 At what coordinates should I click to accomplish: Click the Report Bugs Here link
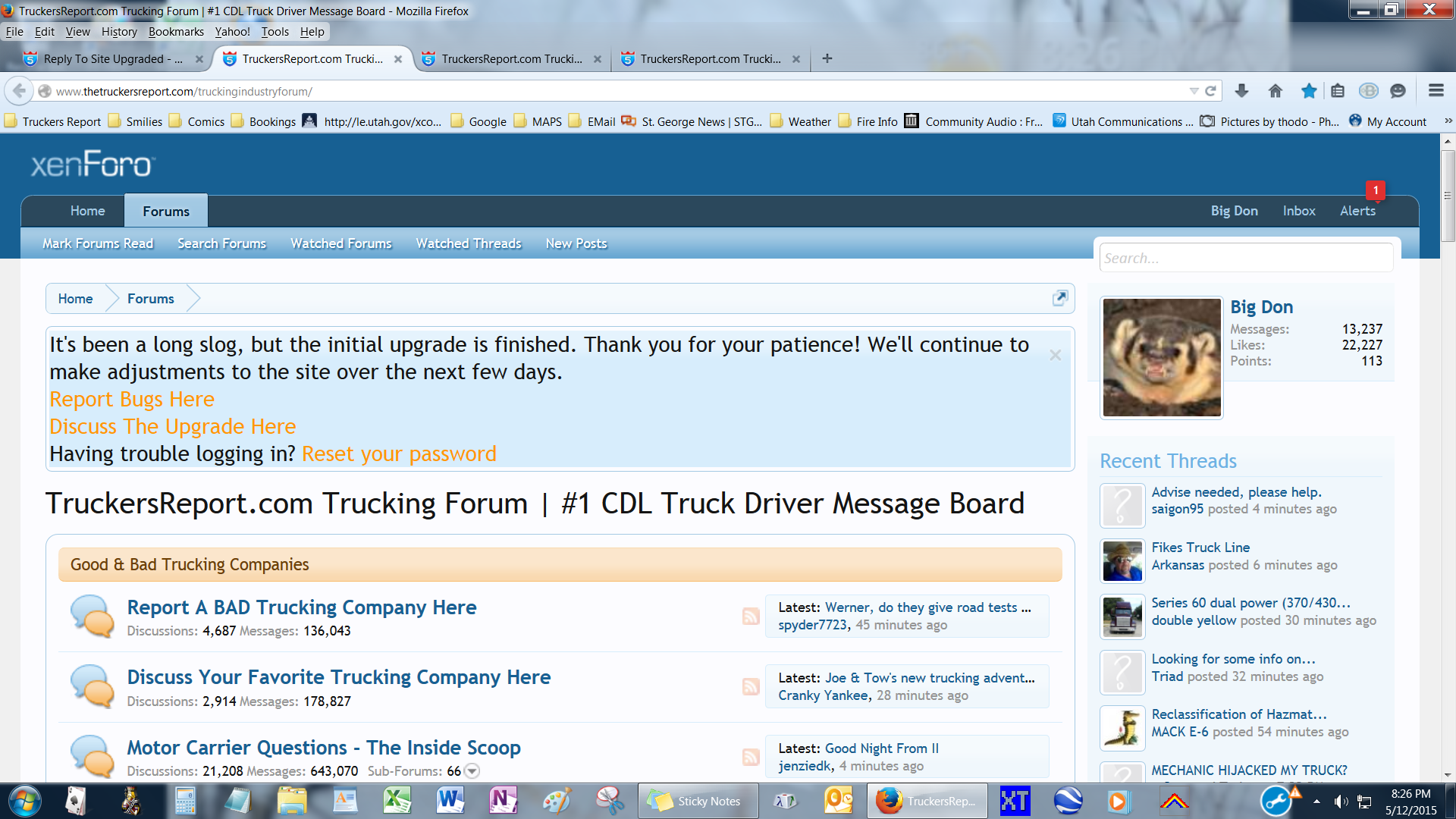pos(132,399)
